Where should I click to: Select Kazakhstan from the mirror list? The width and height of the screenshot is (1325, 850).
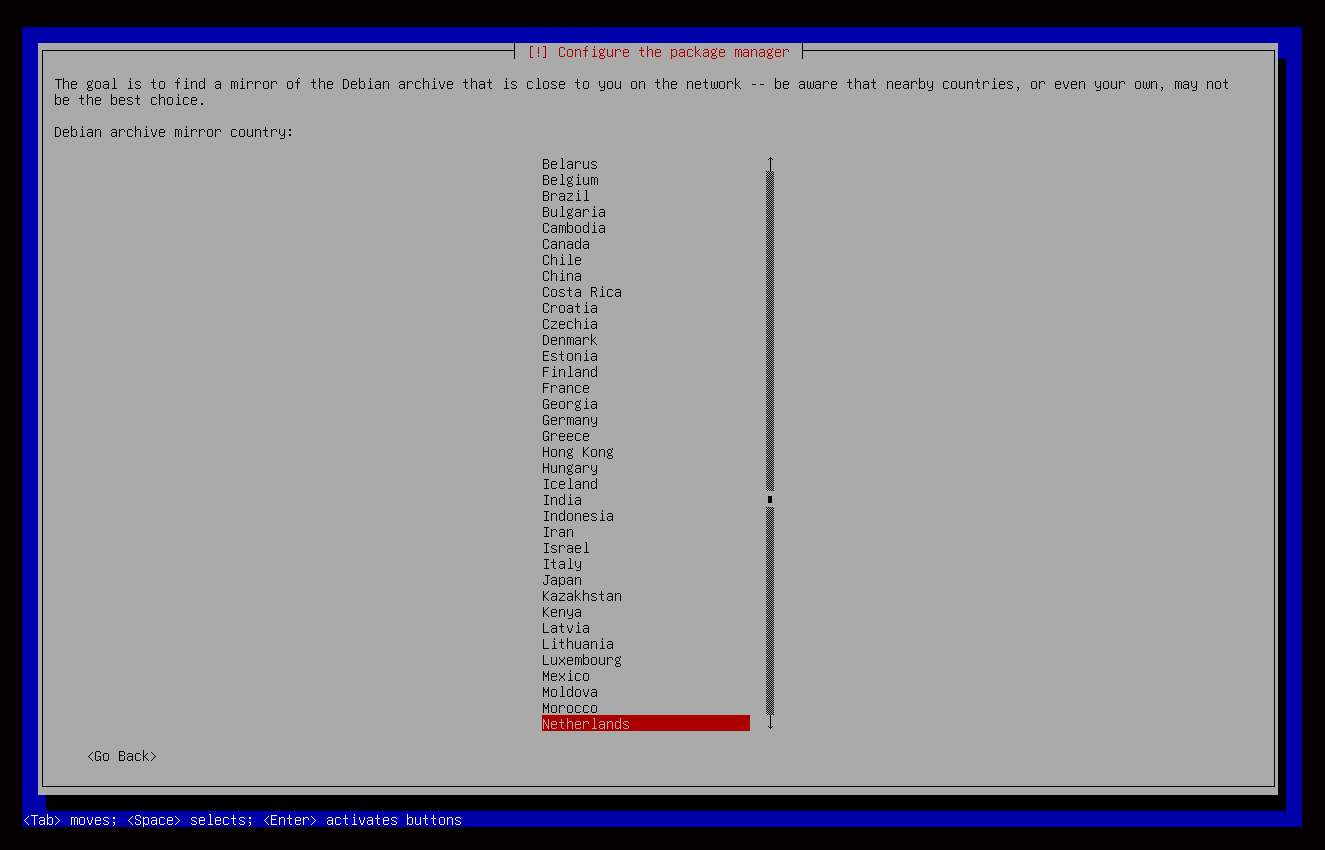[x=582, y=596]
